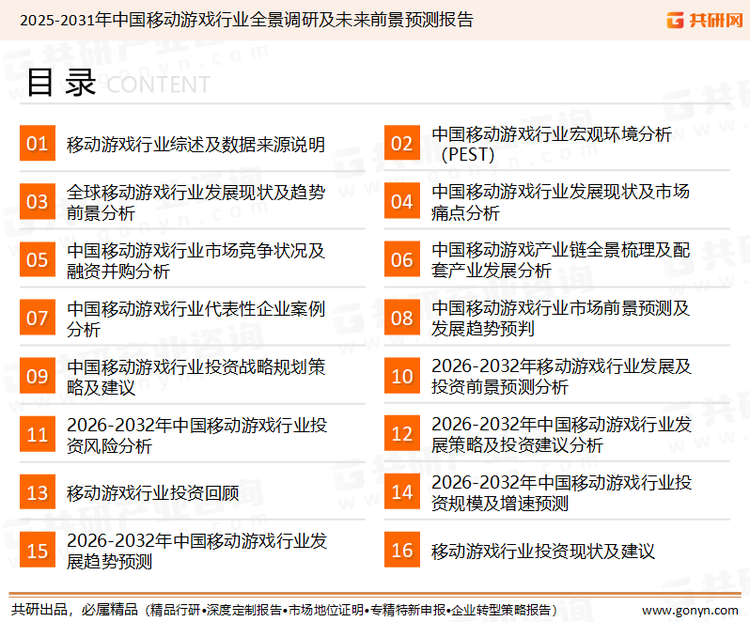Click the orange 06 number box

click(x=402, y=259)
